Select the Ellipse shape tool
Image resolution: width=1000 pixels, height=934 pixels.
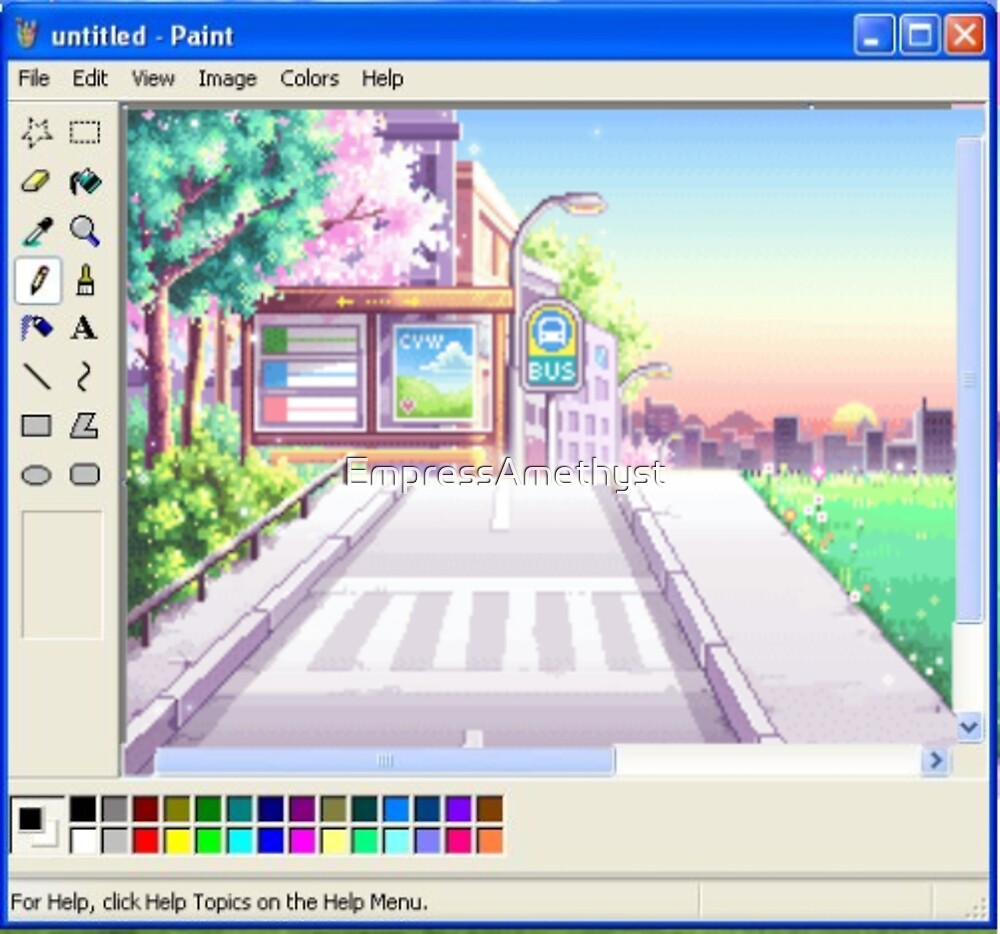click(37, 475)
